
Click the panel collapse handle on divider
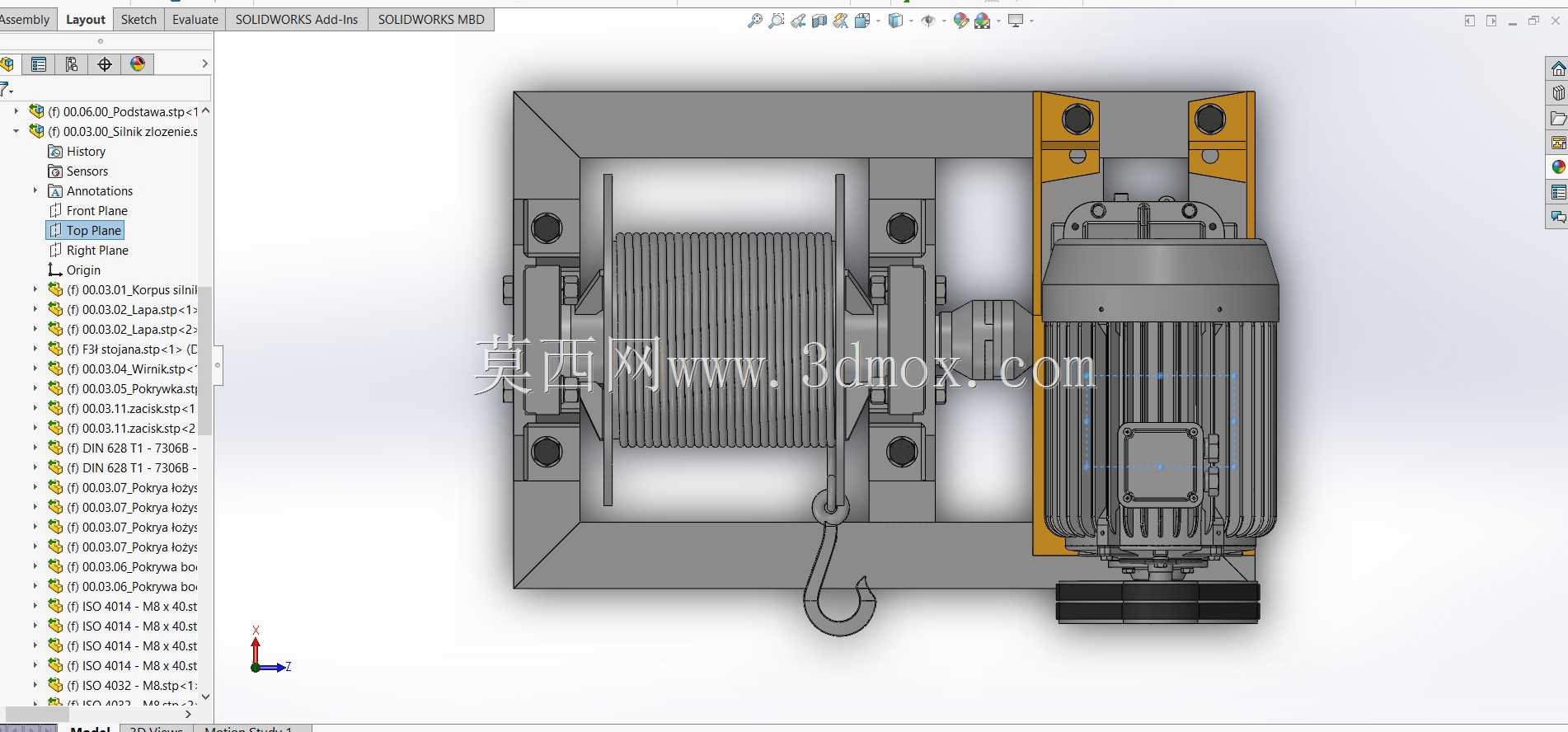(x=218, y=365)
